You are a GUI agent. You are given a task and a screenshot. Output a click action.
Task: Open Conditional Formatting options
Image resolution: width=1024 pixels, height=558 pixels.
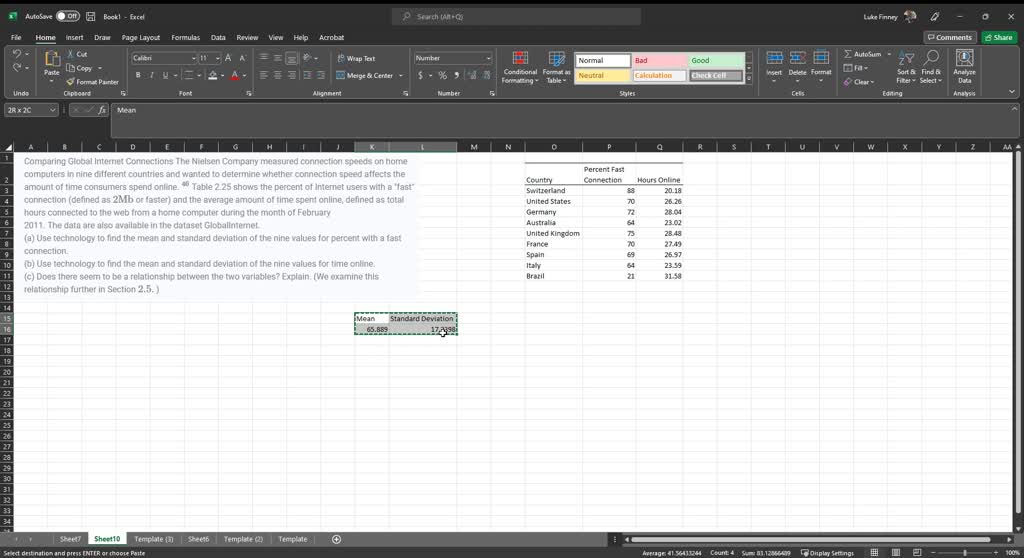[x=520, y=66]
